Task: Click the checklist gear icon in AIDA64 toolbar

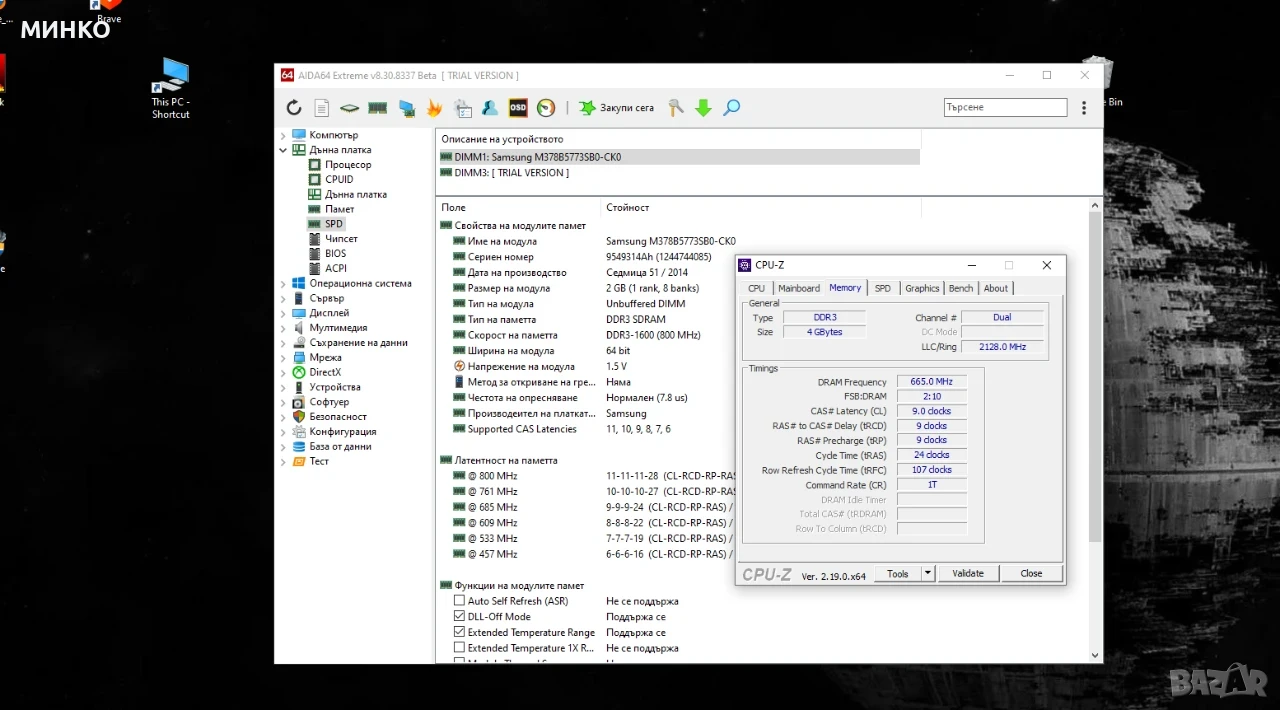Action: (x=462, y=108)
